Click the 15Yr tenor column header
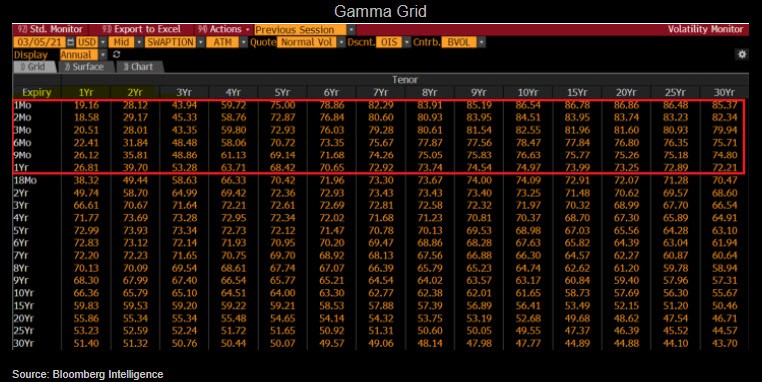Viewport: 762px width, 382px height. 577,92
